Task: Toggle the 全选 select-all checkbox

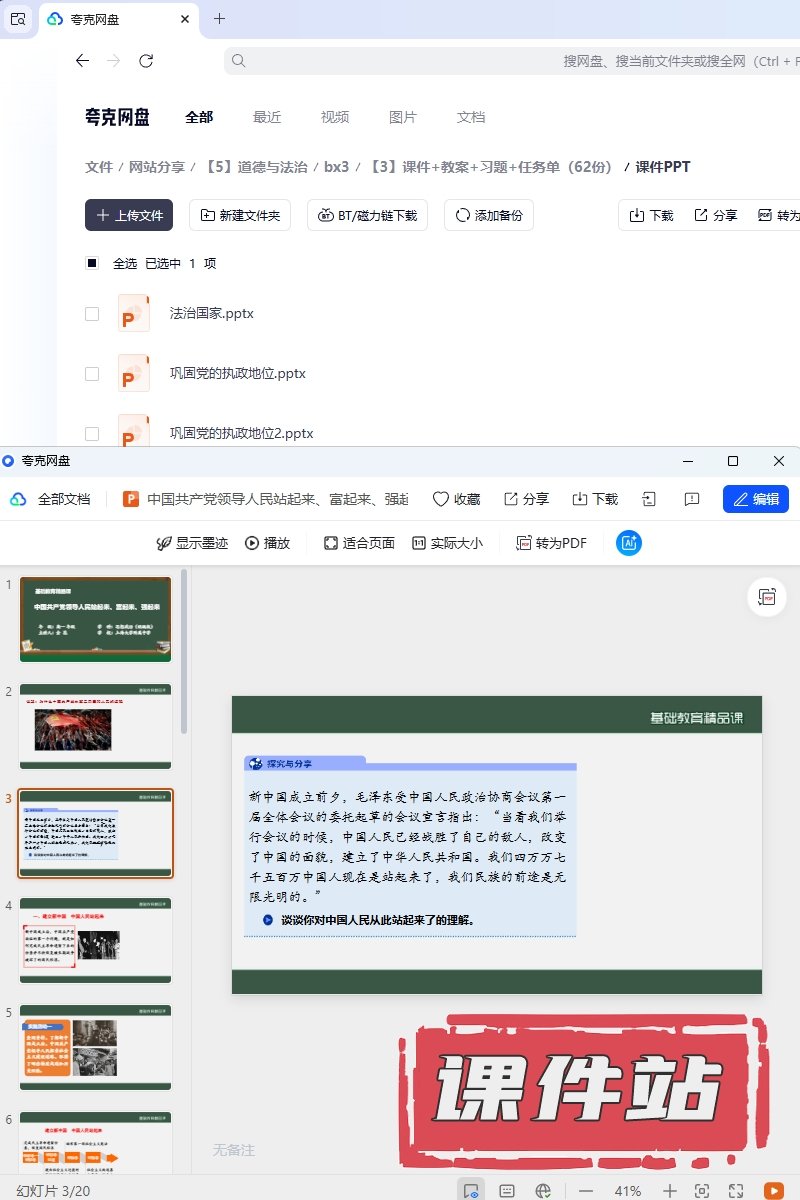Action: (92, 263)
